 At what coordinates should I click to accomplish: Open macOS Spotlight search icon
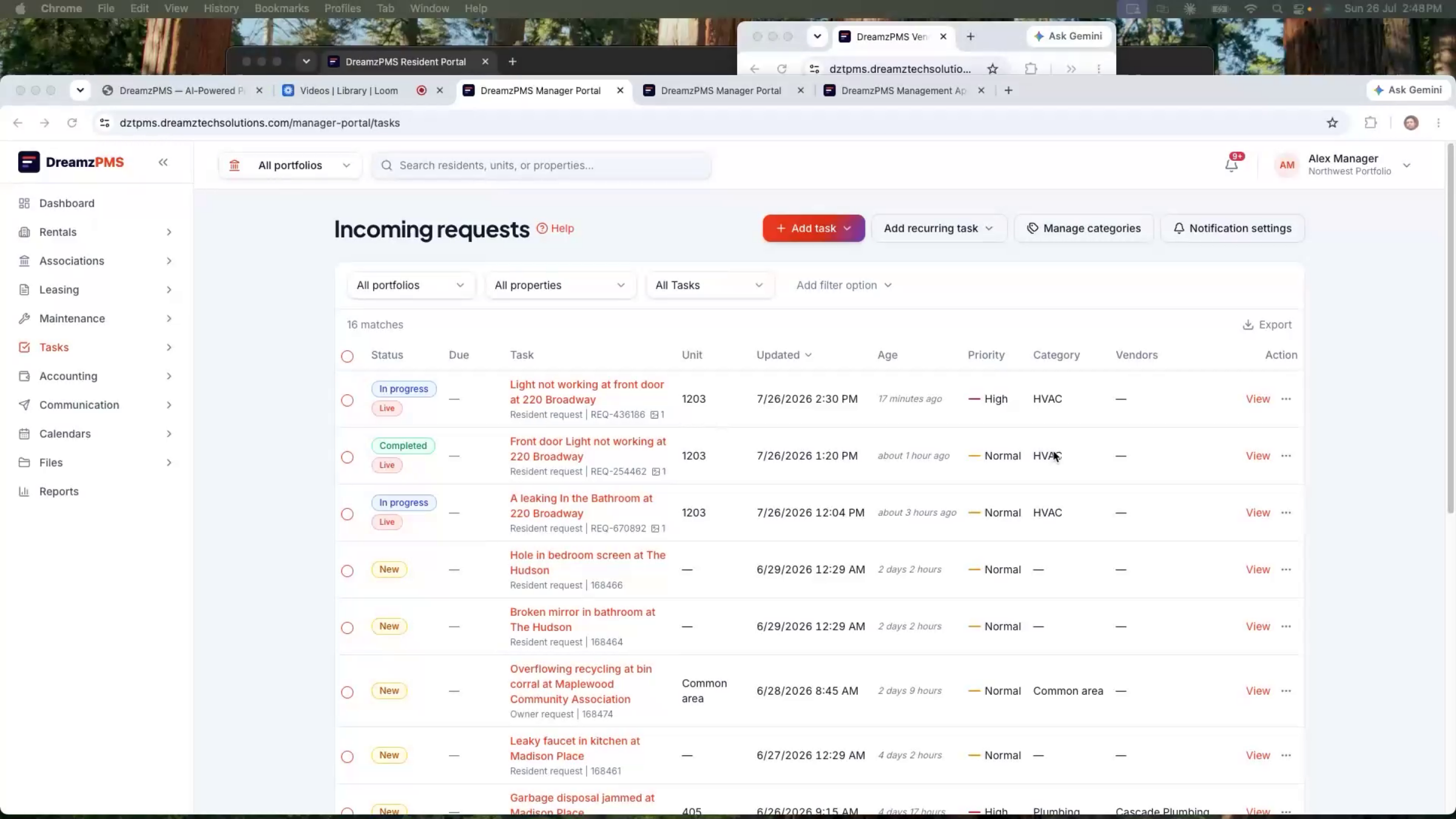click(x=1277, y=8)
